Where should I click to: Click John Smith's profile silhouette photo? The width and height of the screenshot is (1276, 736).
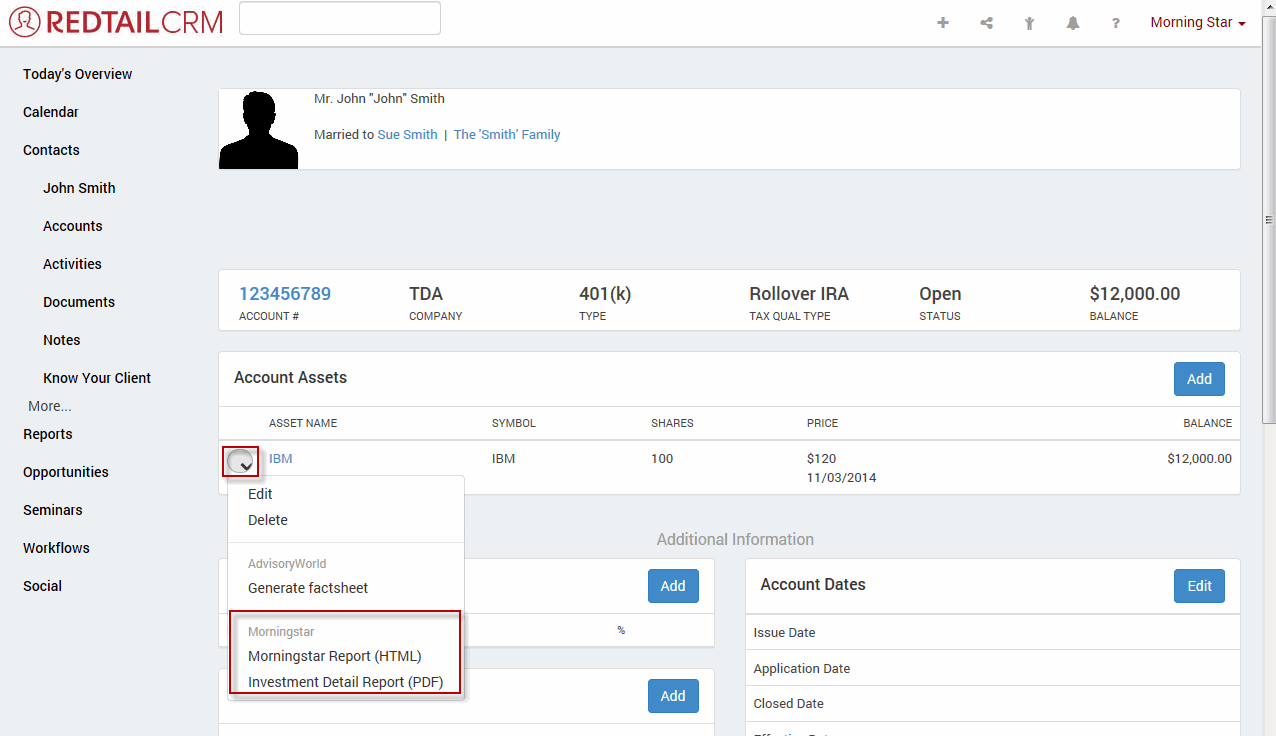tap(259, 130)
